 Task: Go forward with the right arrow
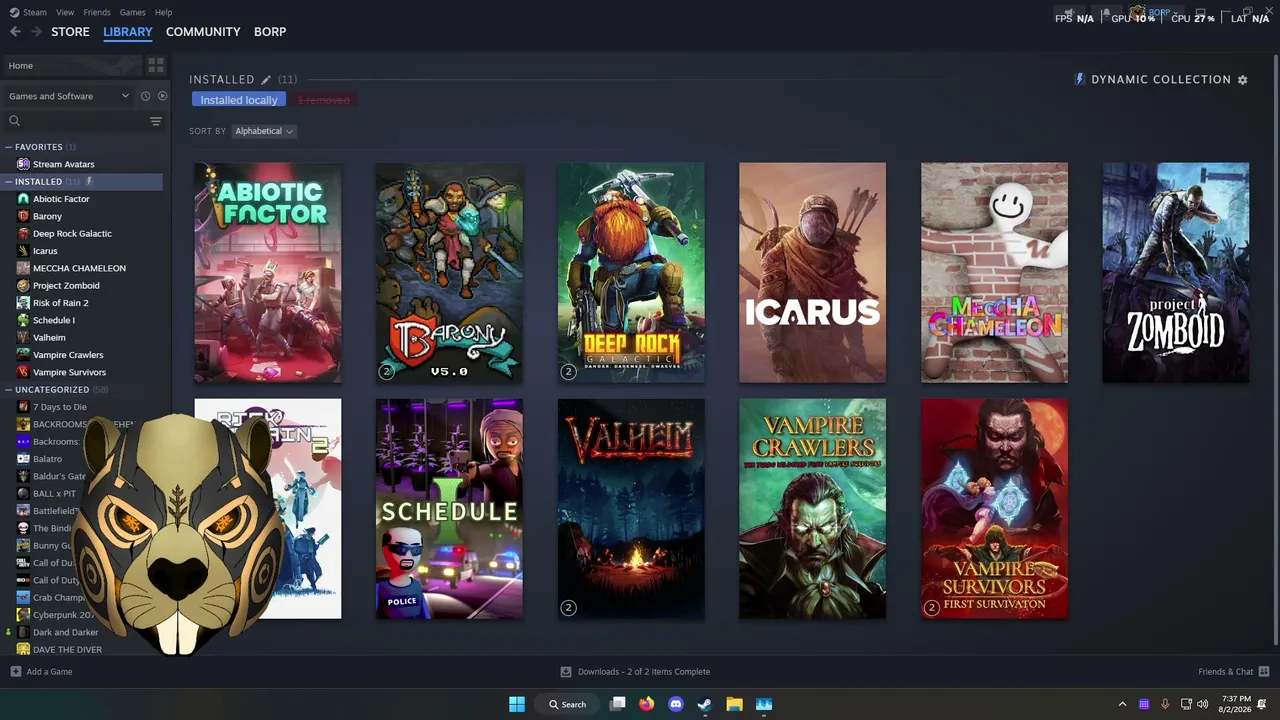click(x=36, y=32)
